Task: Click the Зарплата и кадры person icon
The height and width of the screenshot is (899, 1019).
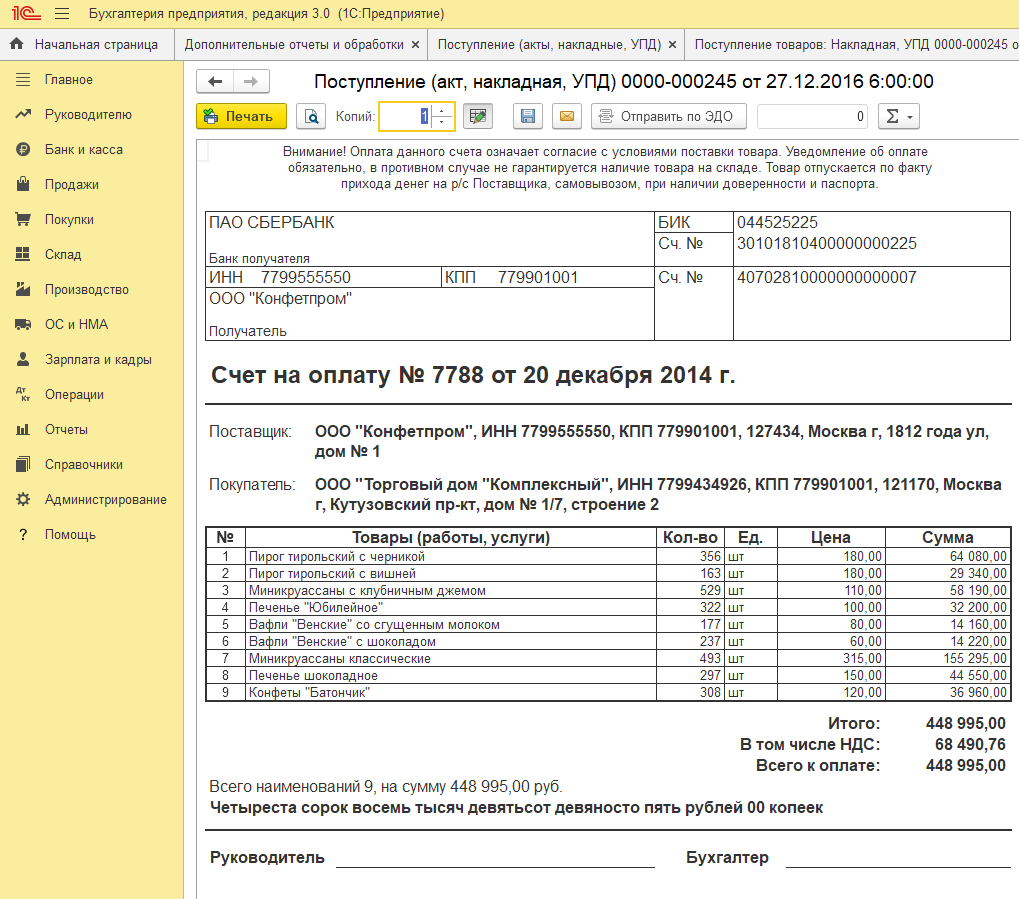Action: tap(23, 359)
